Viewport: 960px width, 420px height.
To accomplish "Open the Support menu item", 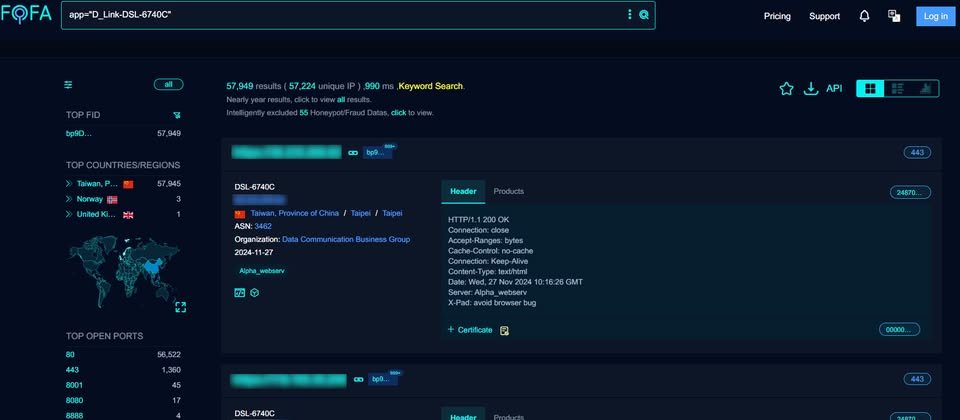I will (824, 17).
